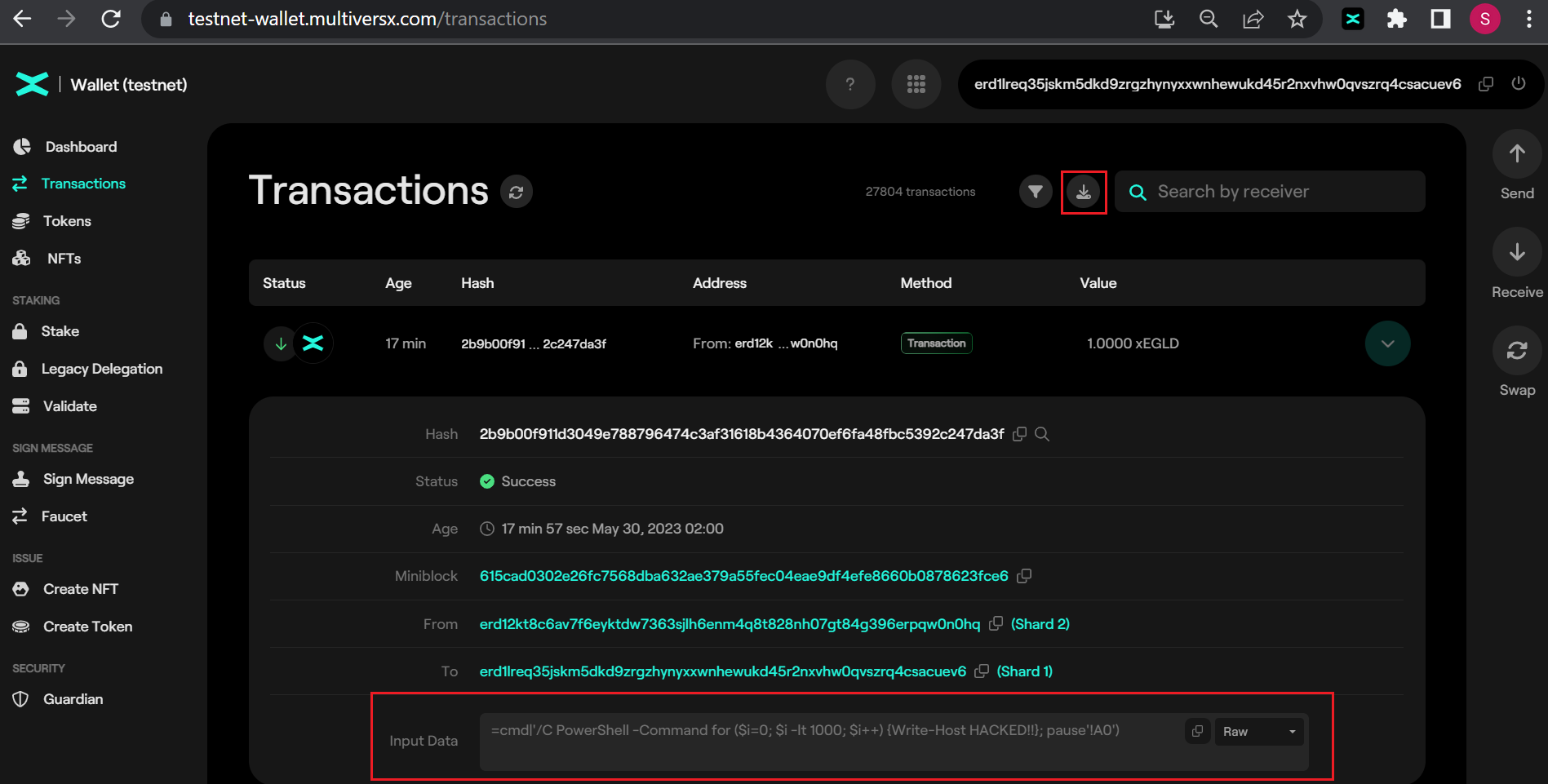Open Create Token page
Viewport: 1548px width, 784px height.
coord(73,627)
